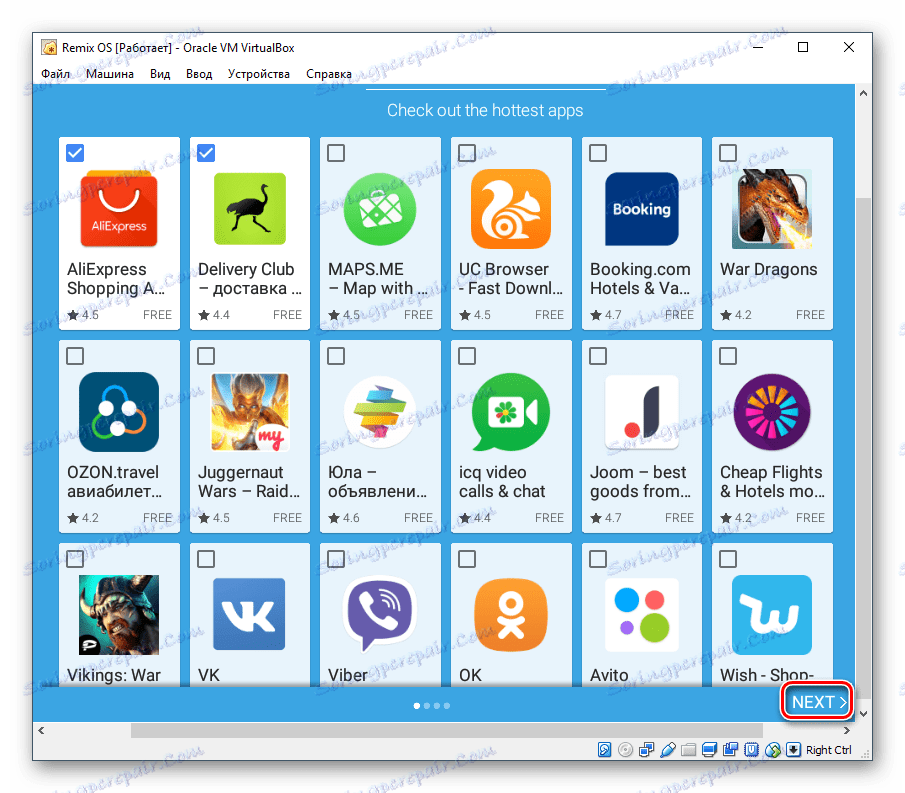Click the USB devices status icon
The width and height of the screenshot is (905, 793).
667,750
